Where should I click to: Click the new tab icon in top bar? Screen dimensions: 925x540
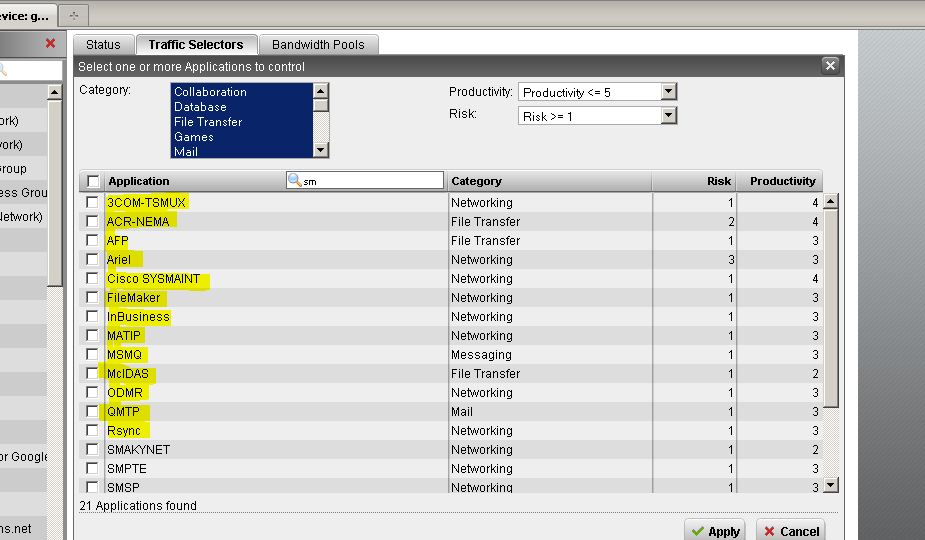point(75,15)
